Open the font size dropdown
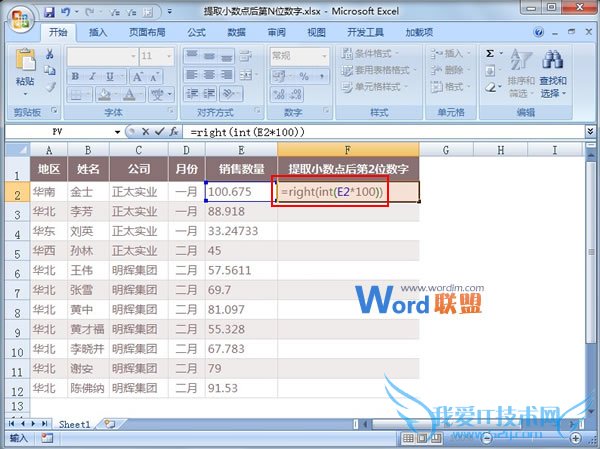600x449 pixels. point(169,56)
